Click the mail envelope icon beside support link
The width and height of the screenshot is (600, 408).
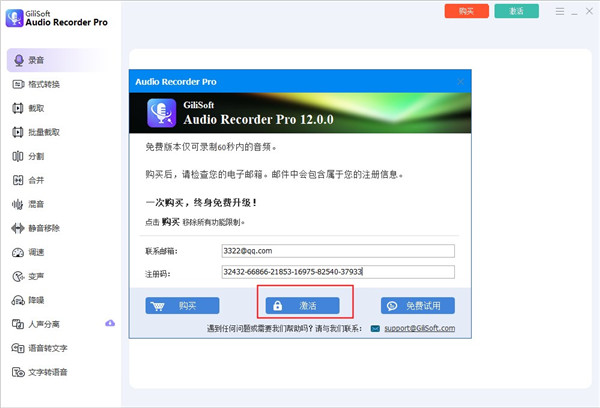[x=375, y=328]
